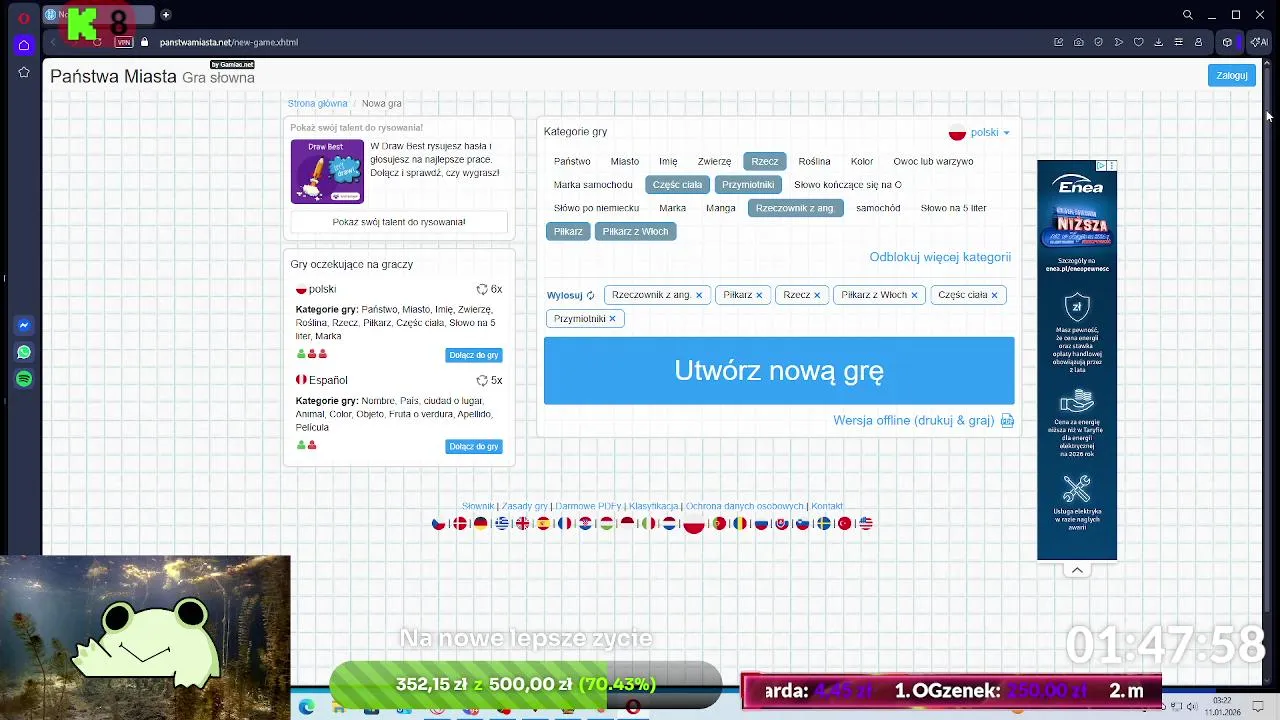This screenshot has width=1280, height=720.
Task: Choose the American flag language icon
Action: point(866,523)
